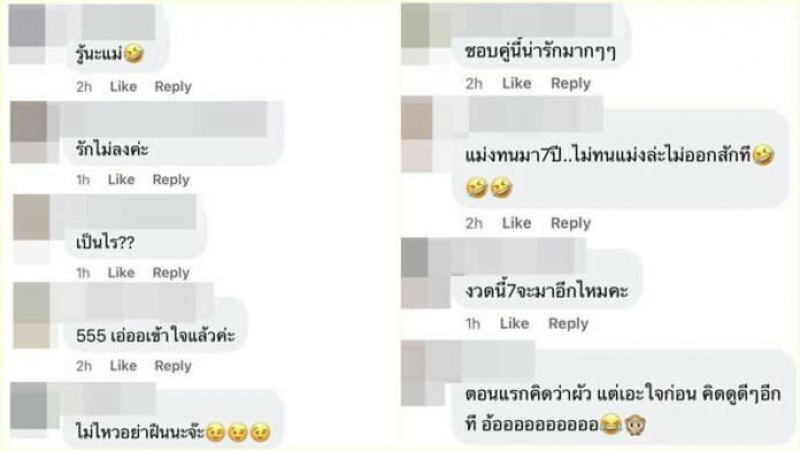Reply to the comment "รู้นะแม่"
This screenshot has height=451, width=800.
click(x=173, y=87)
